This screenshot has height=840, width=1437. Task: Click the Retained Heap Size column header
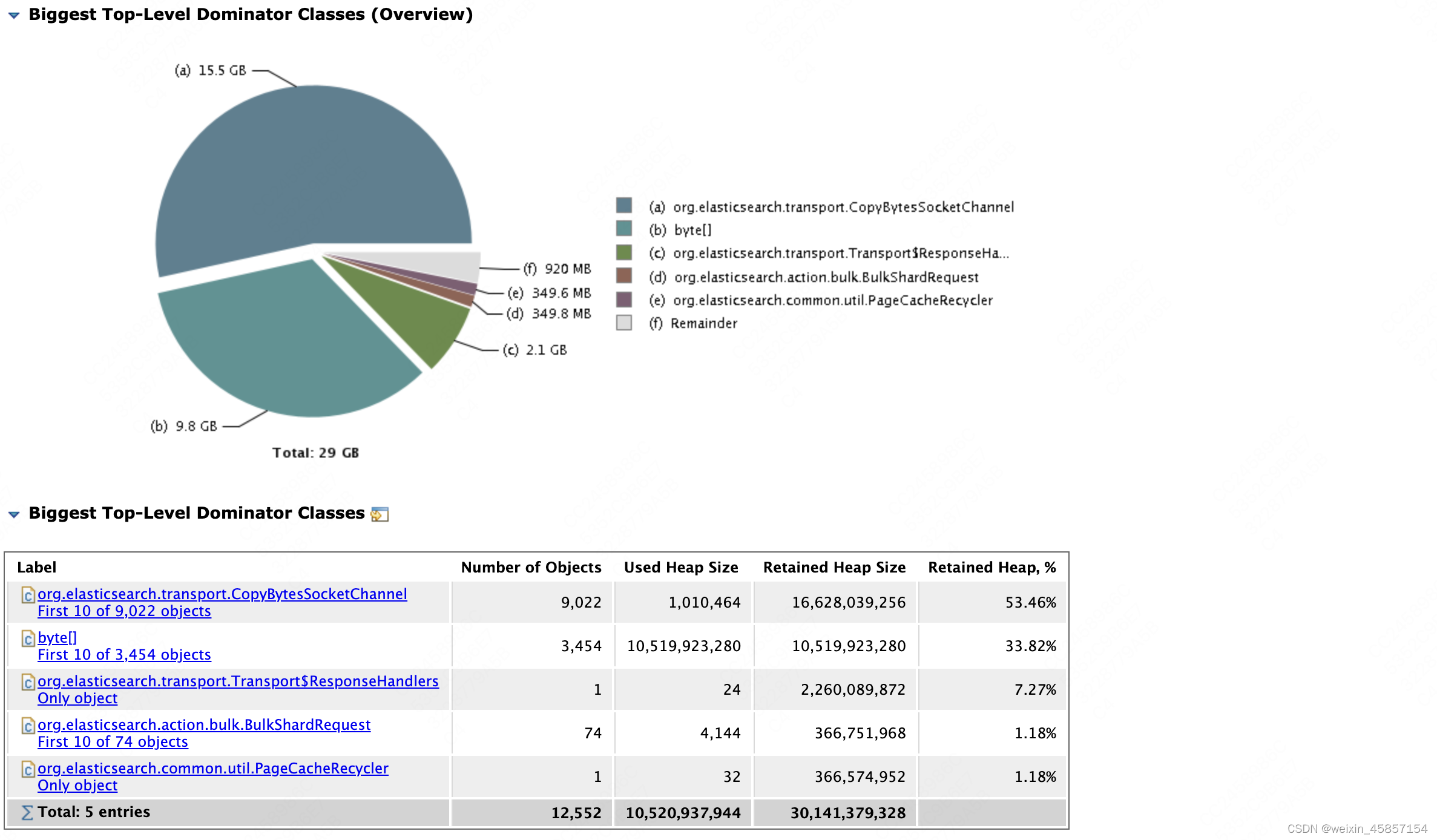click(834, 567)
